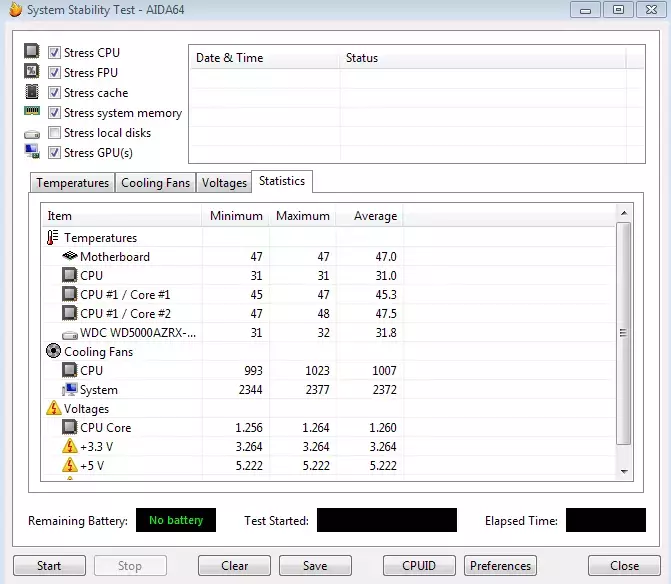Click the Cooling Fans group label

coord(98,352)
